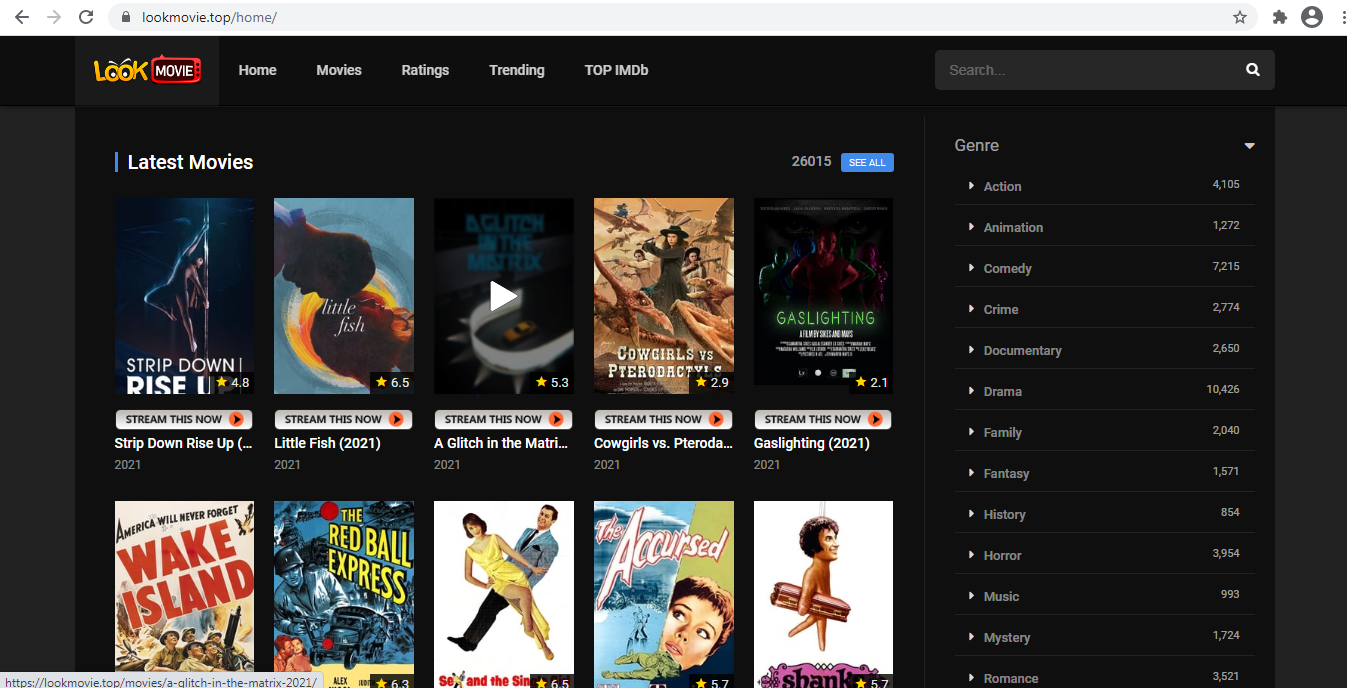Screen dimensions: 1347x688
Task: Click the 2.9 rating badge on Cowgirls vs Pterodactyls
Action: pos(712,382)
